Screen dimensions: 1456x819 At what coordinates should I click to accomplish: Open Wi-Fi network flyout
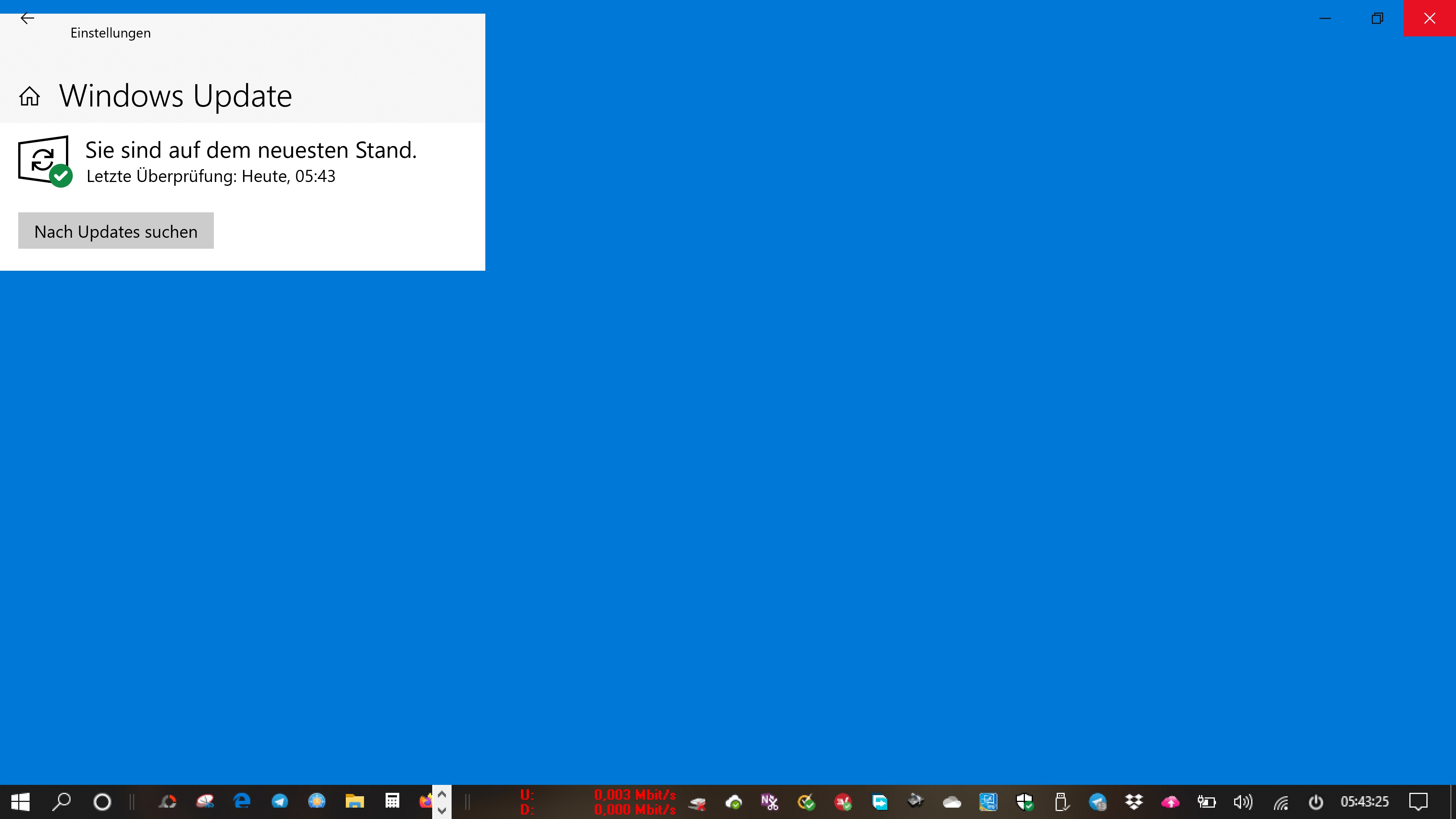click(1281, 802)
